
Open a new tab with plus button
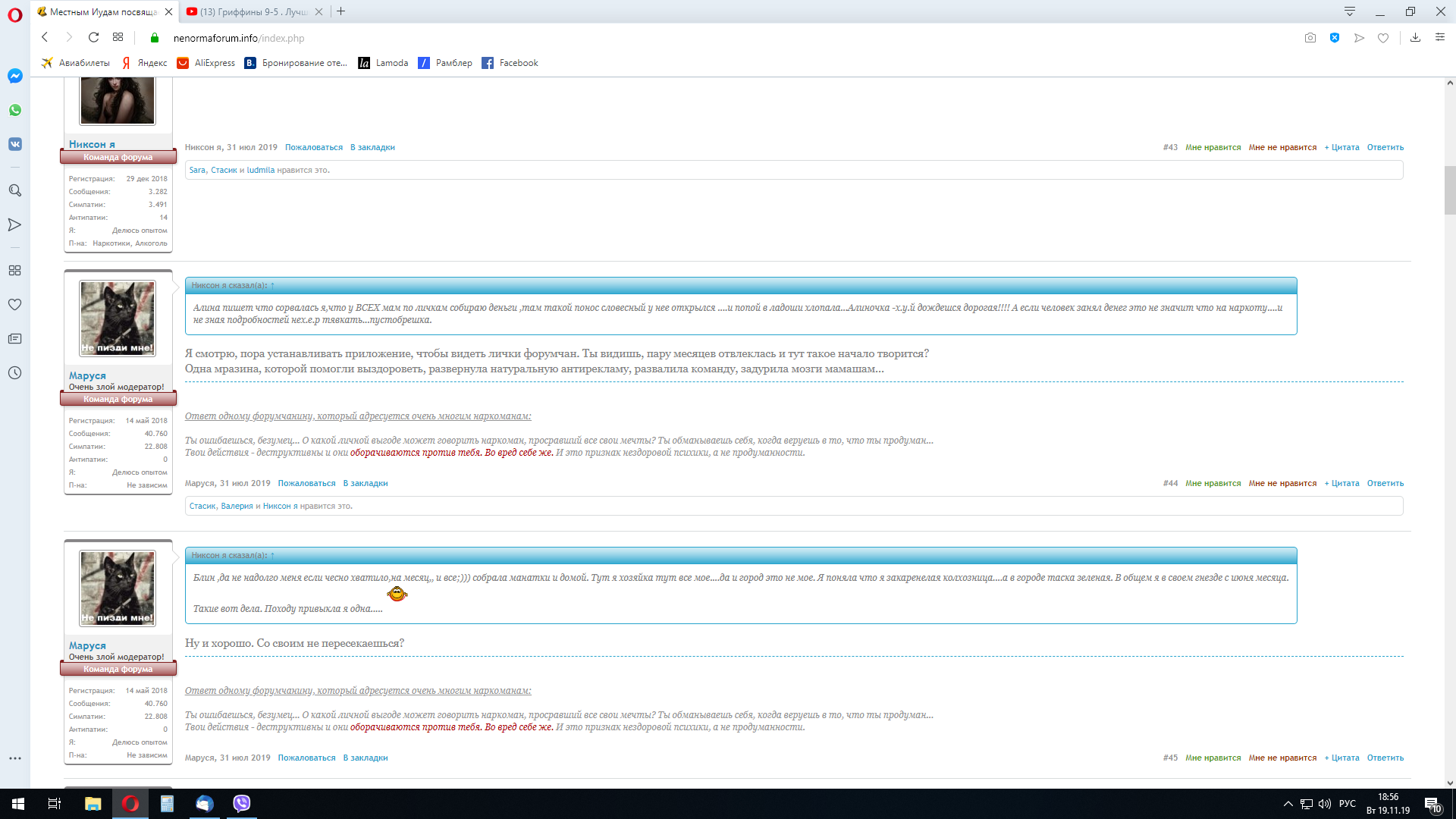(x=341, y=11)
